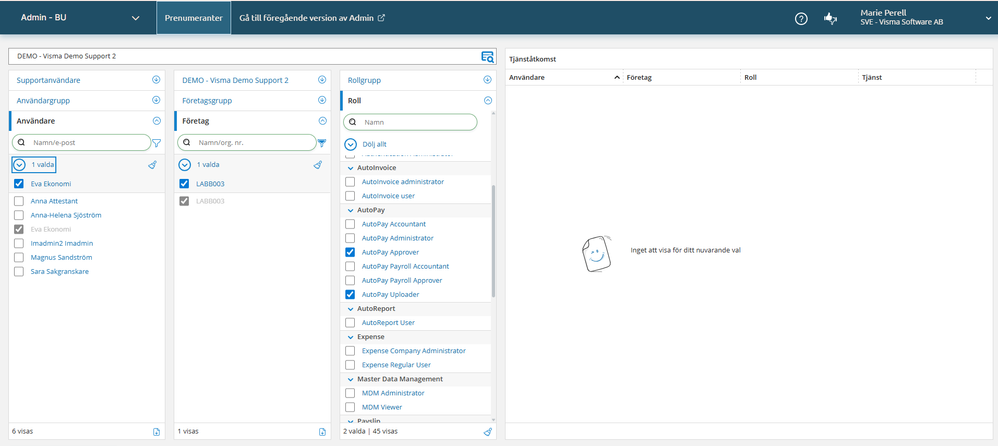Focus the Namn/e-post user search field

[81, 143]
